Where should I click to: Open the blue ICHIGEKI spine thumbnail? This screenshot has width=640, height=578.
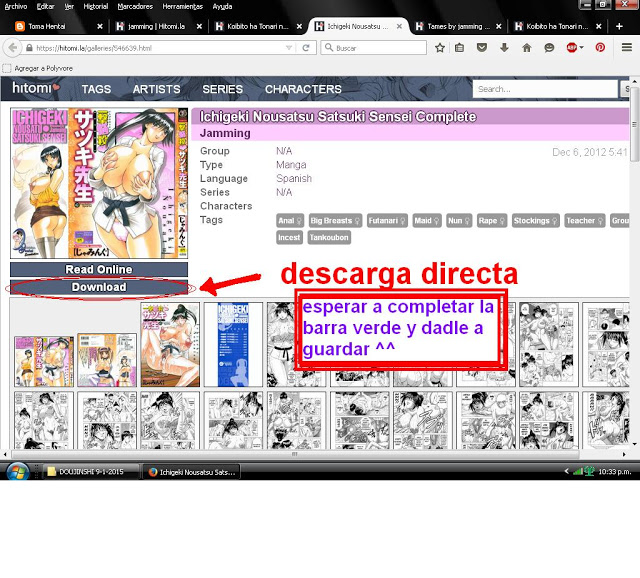[233, 345]
